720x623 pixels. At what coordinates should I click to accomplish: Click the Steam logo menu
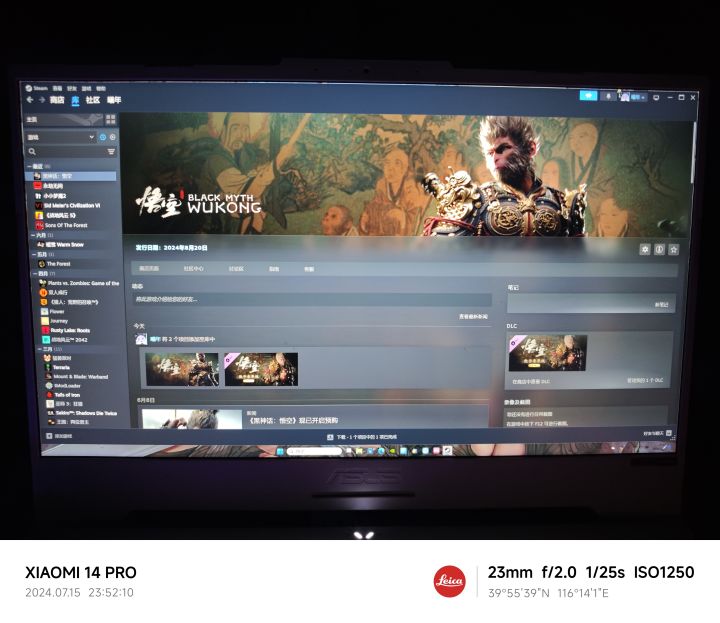(37, 88)
